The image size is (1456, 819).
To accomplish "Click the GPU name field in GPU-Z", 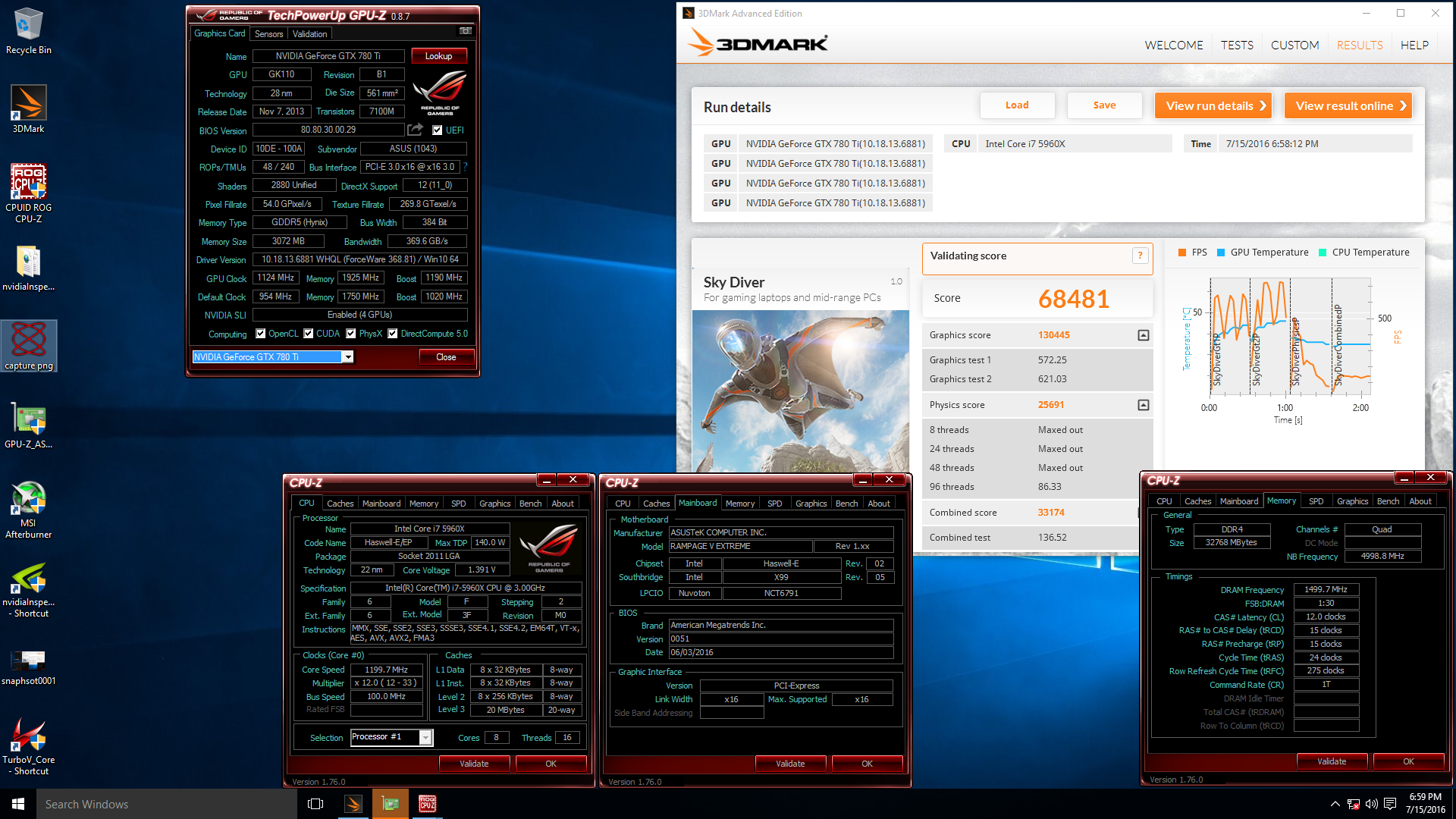I will [x=328, y=56].
